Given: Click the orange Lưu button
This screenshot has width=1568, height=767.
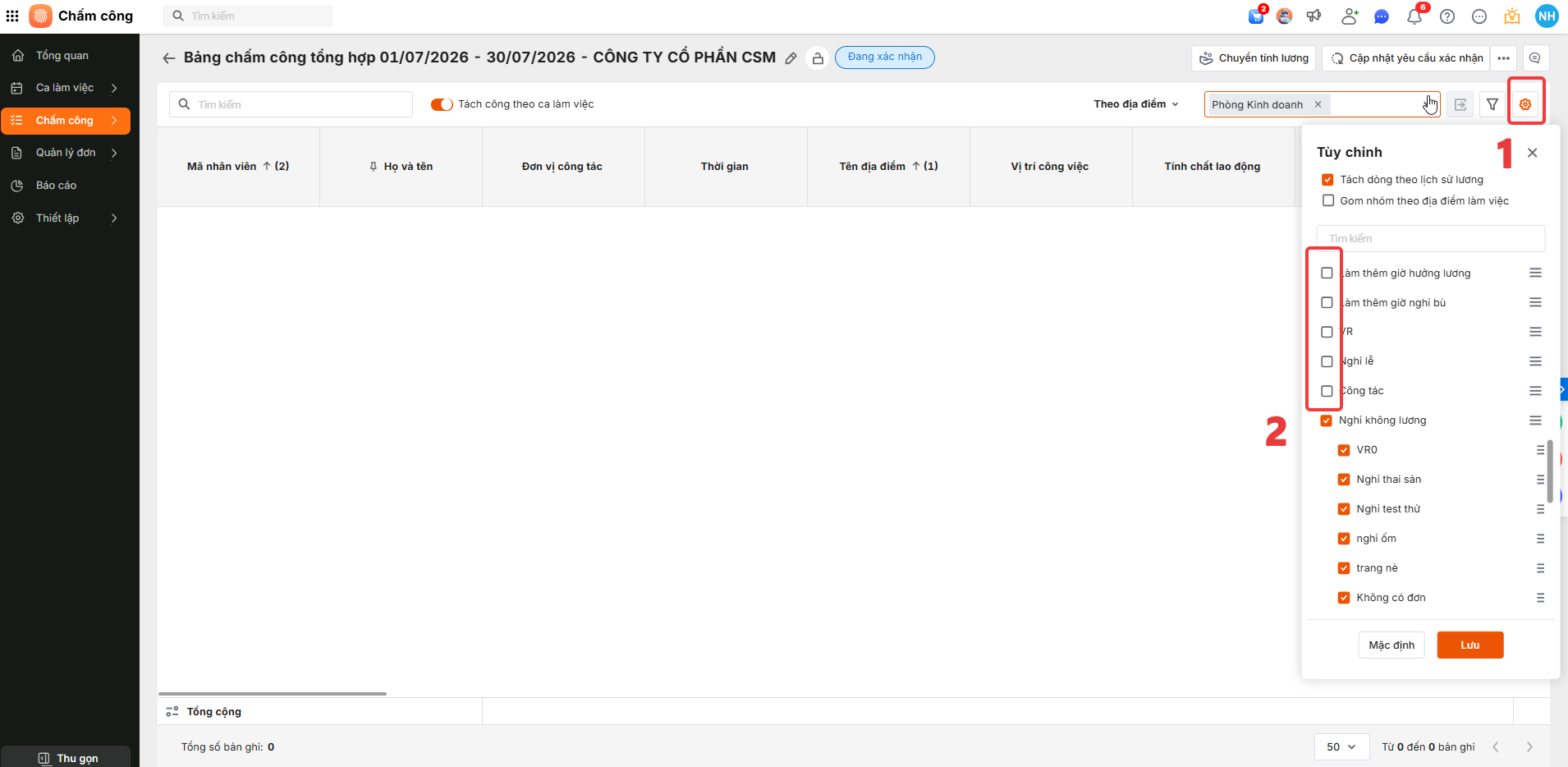Looking at the screenshot, I should 1470,645.
